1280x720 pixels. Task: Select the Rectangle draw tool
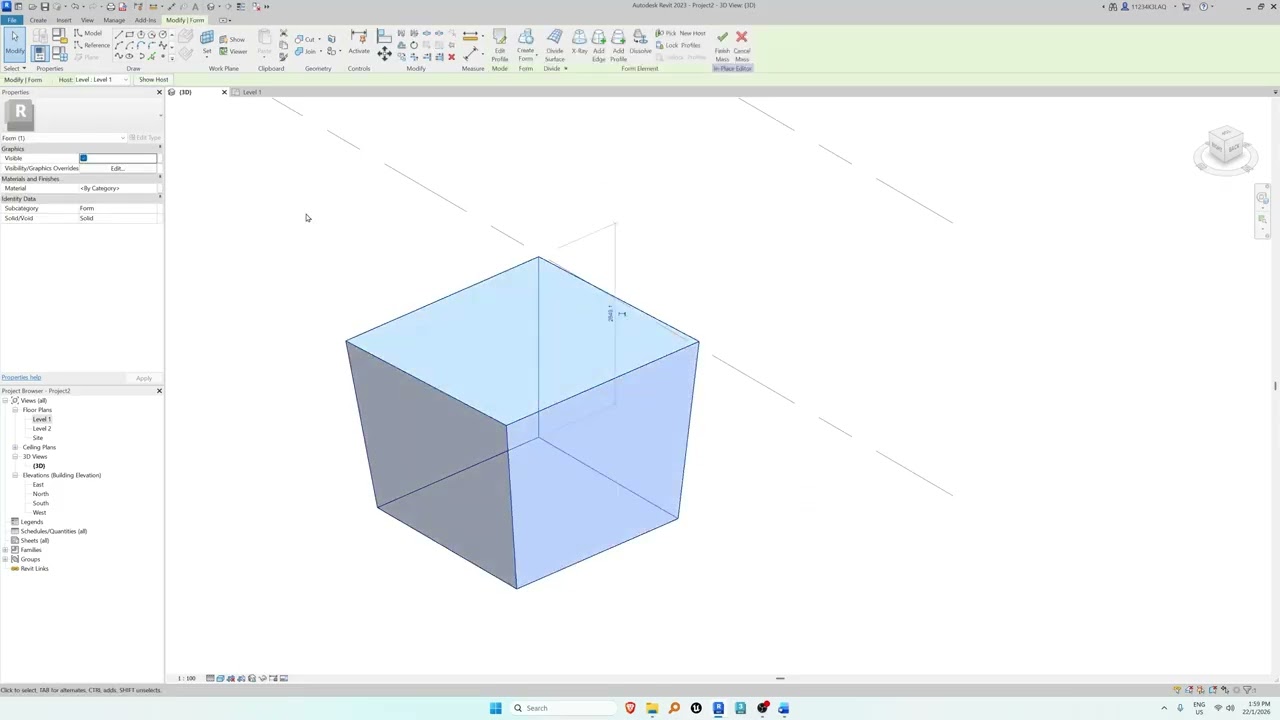click(x=130, y=35)
